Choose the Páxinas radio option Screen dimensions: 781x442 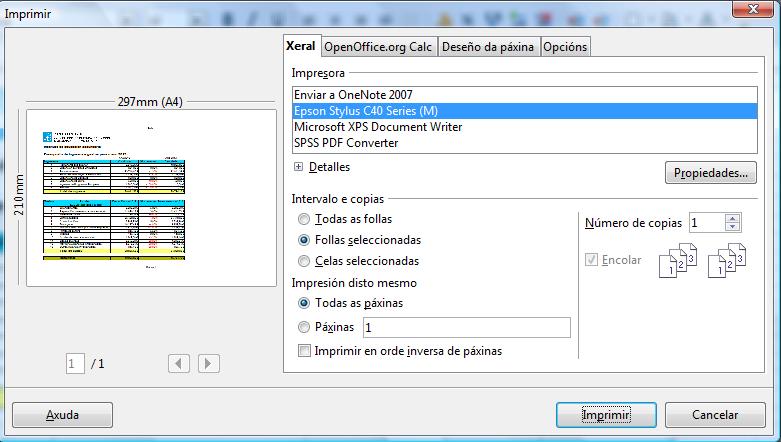point(304,327)
